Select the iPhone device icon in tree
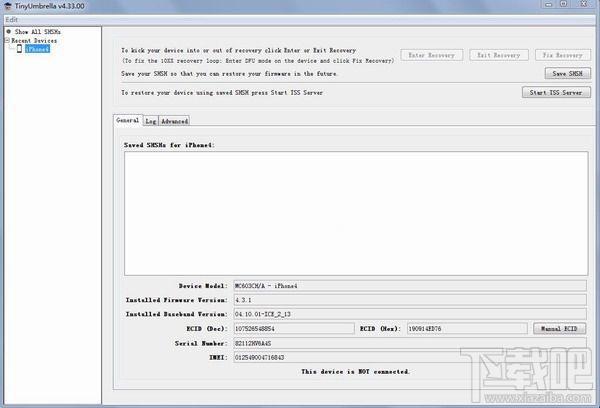 [x=19, y=49]
